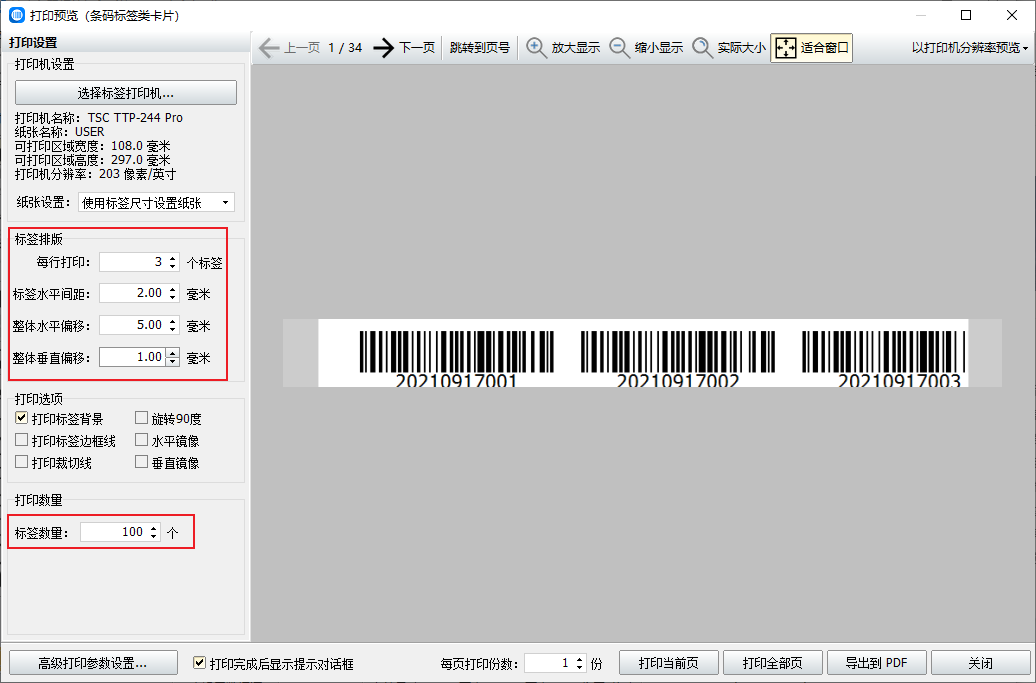The width and height of the screenshot is (1036, 683).
Task: Jump to page number (跳转到页号)
Action: [x=479, y=48]
